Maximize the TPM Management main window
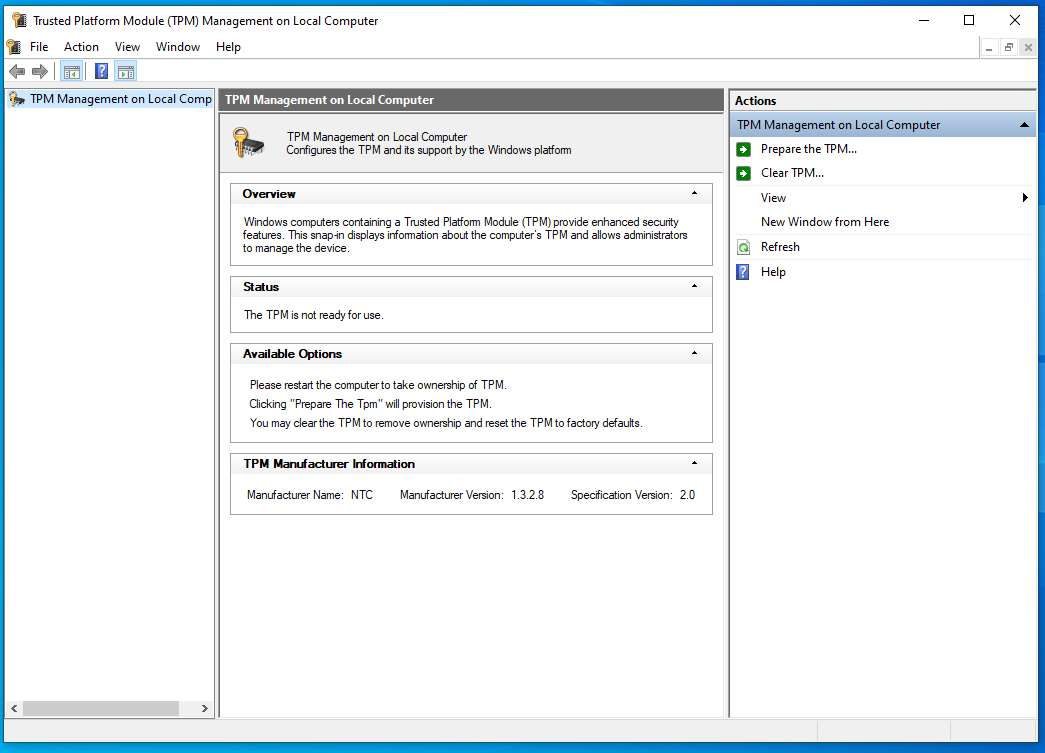Image resolution: width=1045 pixels, height=753 pixels. point(969,21)
